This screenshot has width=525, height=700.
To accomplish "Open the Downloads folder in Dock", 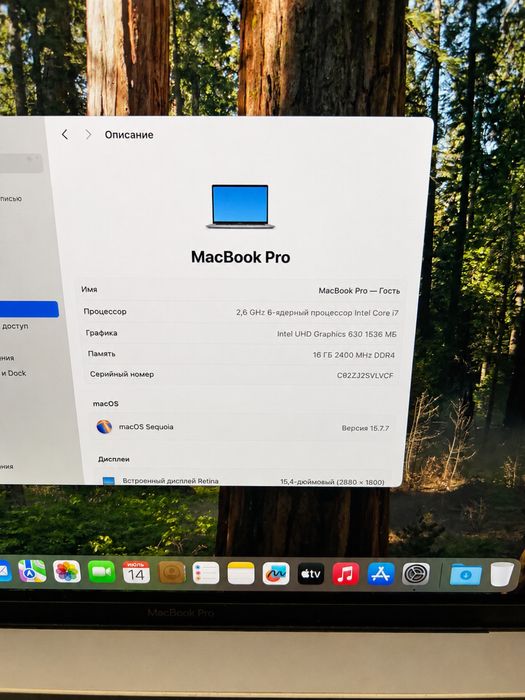I will (465, 575).
